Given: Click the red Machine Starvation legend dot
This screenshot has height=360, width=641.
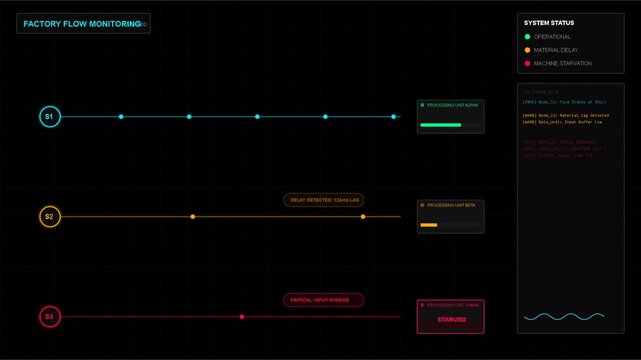Looking at the screenshot, I should click(527, 63).
